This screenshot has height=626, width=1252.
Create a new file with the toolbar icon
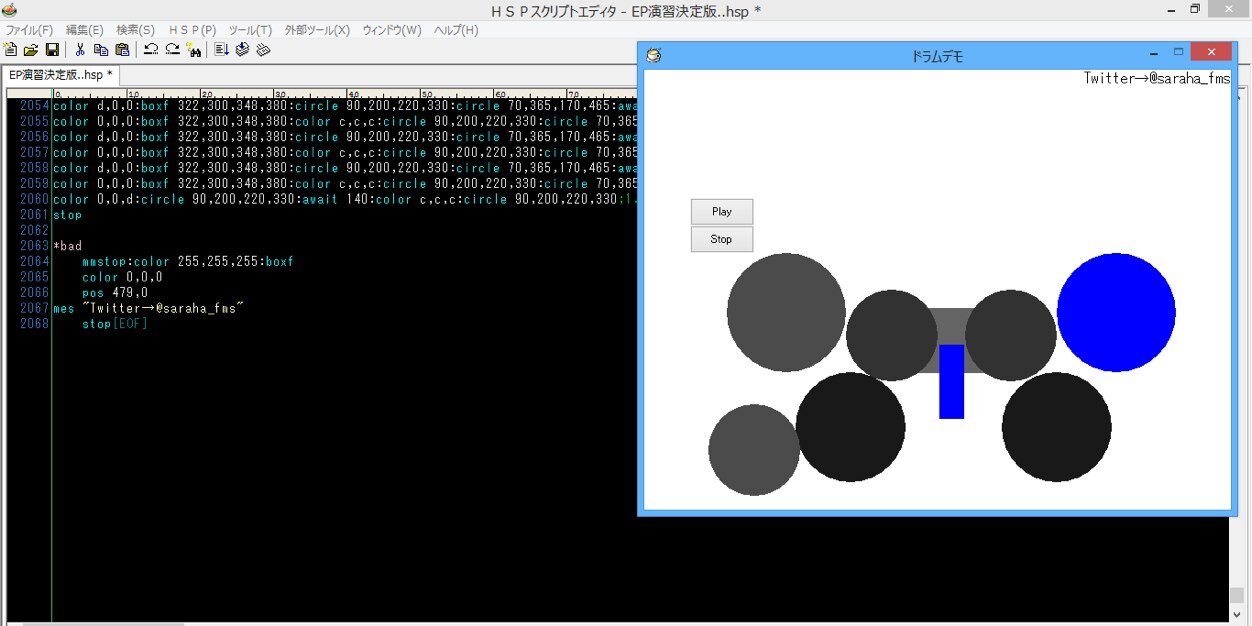(11, 49)
